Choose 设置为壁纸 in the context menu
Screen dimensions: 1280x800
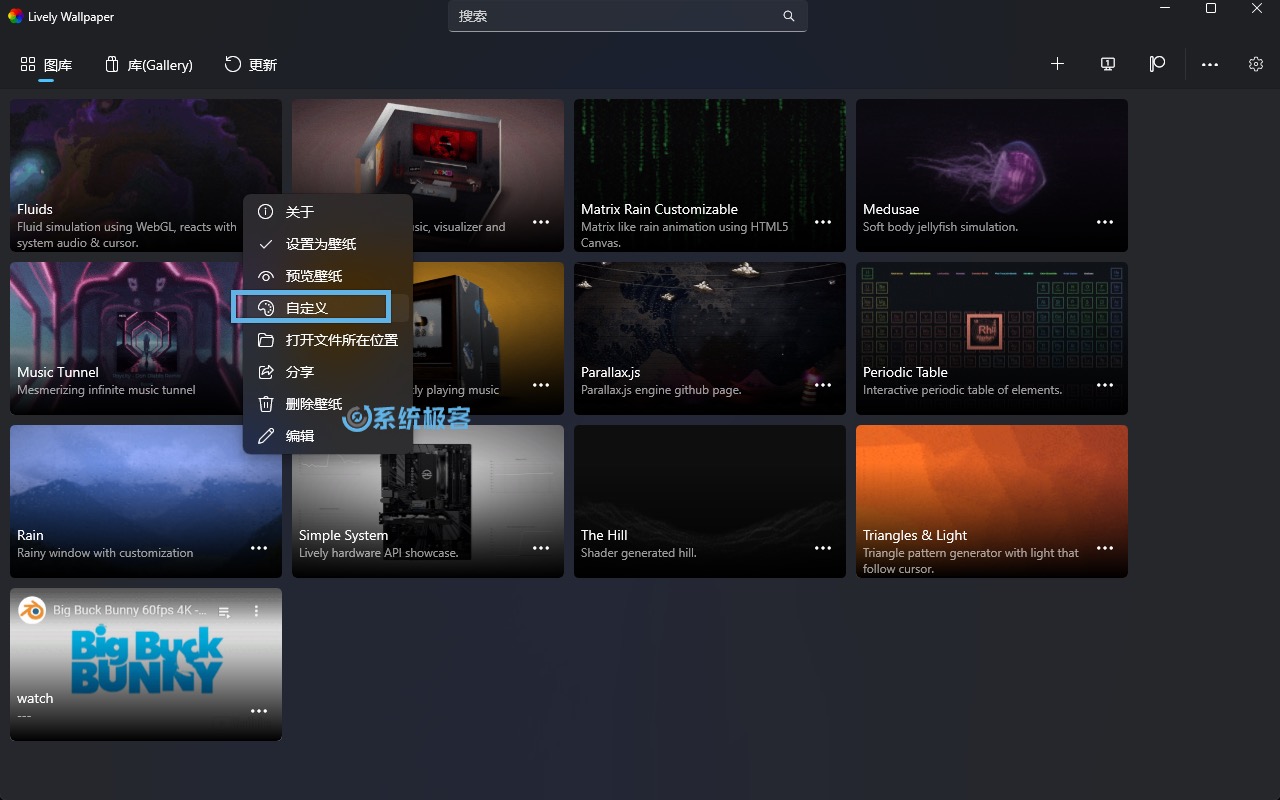(328, 244)
